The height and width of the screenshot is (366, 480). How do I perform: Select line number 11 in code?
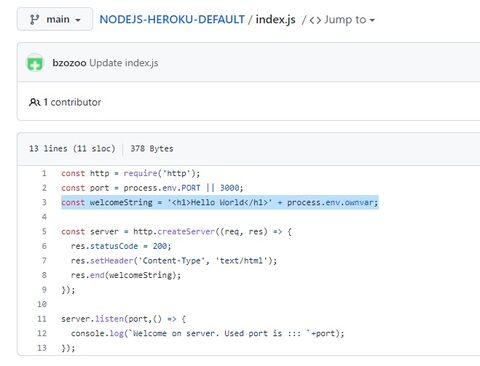42,319
